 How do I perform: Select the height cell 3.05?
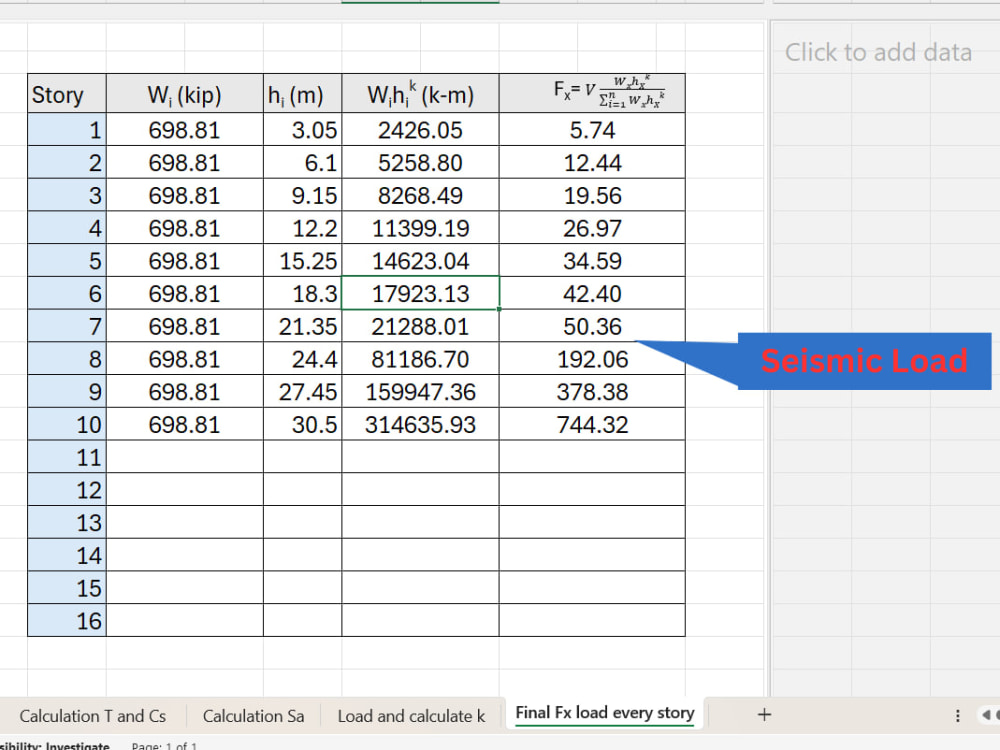(302, 130)
